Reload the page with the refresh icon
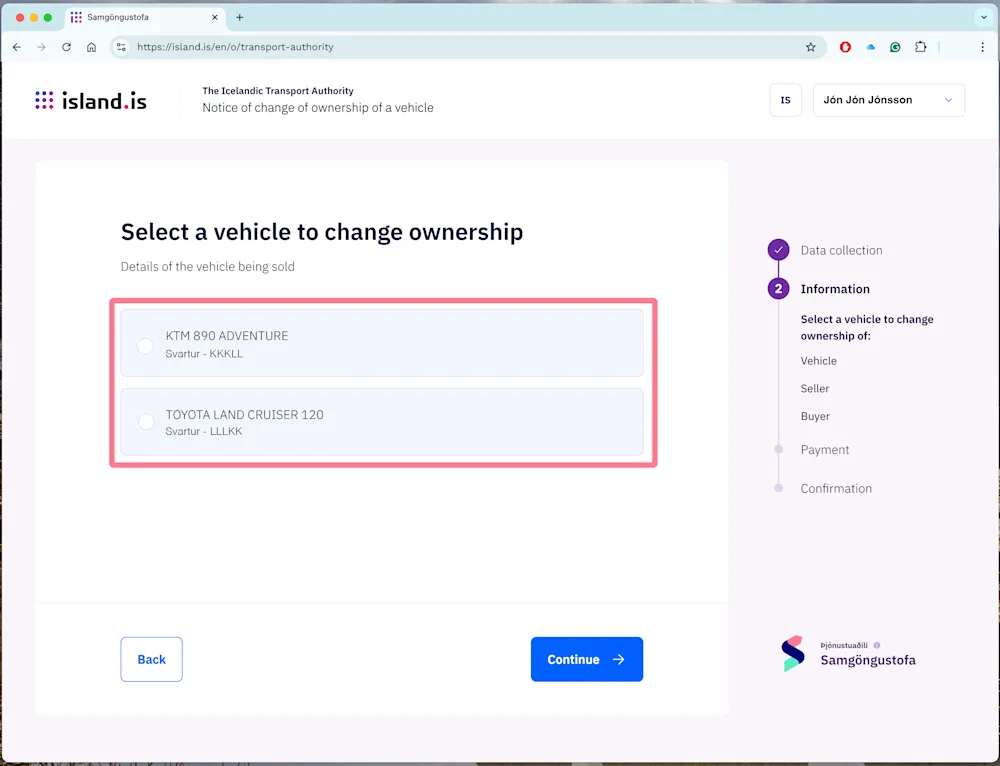Viewport: 1000px width, 766px height. [65, 46]
